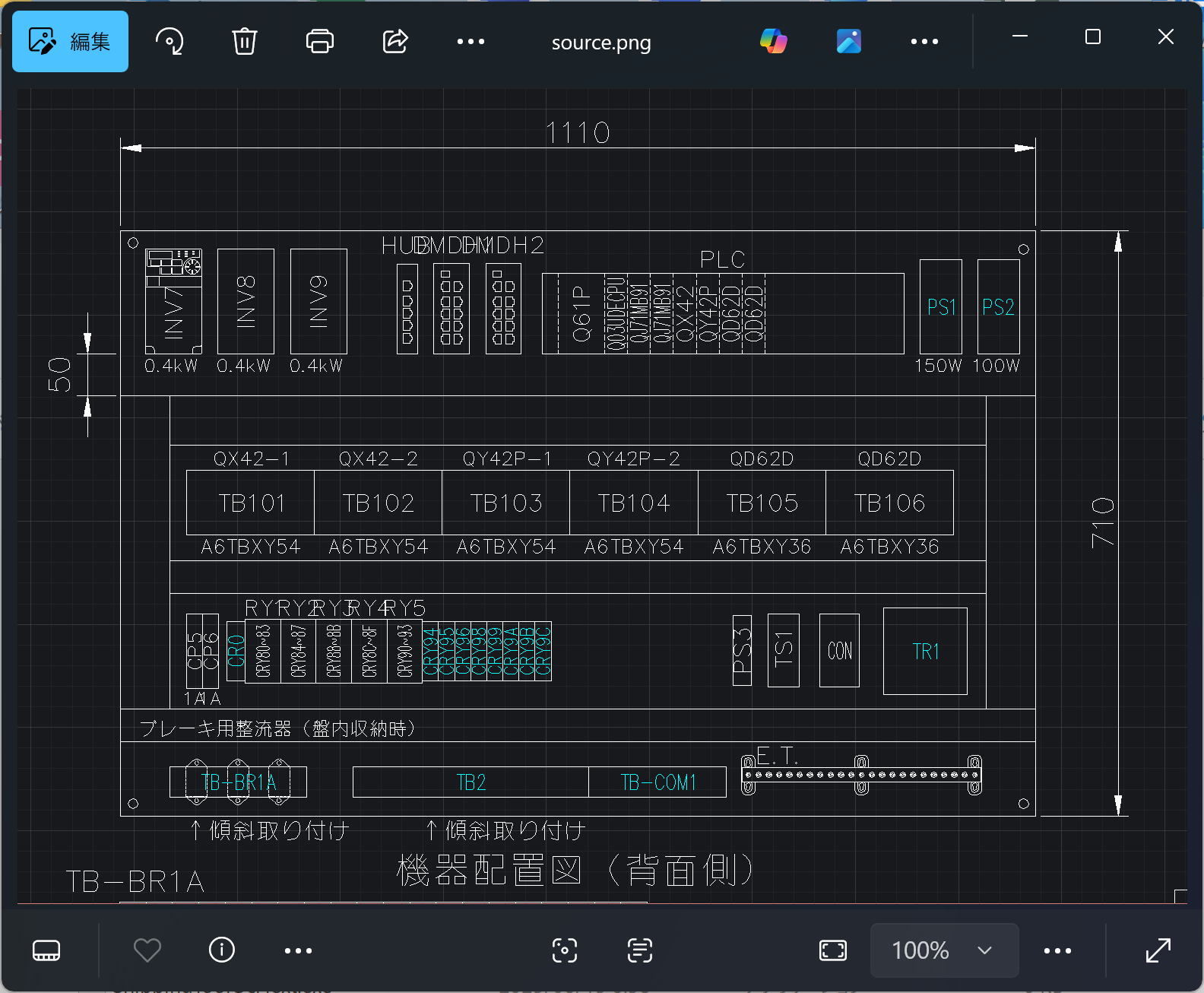The image size is (1204, 993).
Task: Open the Designer app icon
Action: point(848,41)
